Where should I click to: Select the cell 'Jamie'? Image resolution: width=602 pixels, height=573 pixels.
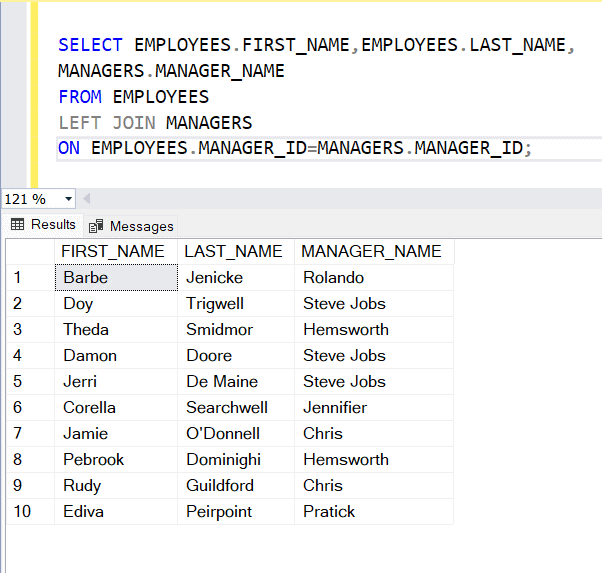pos(116,434)
